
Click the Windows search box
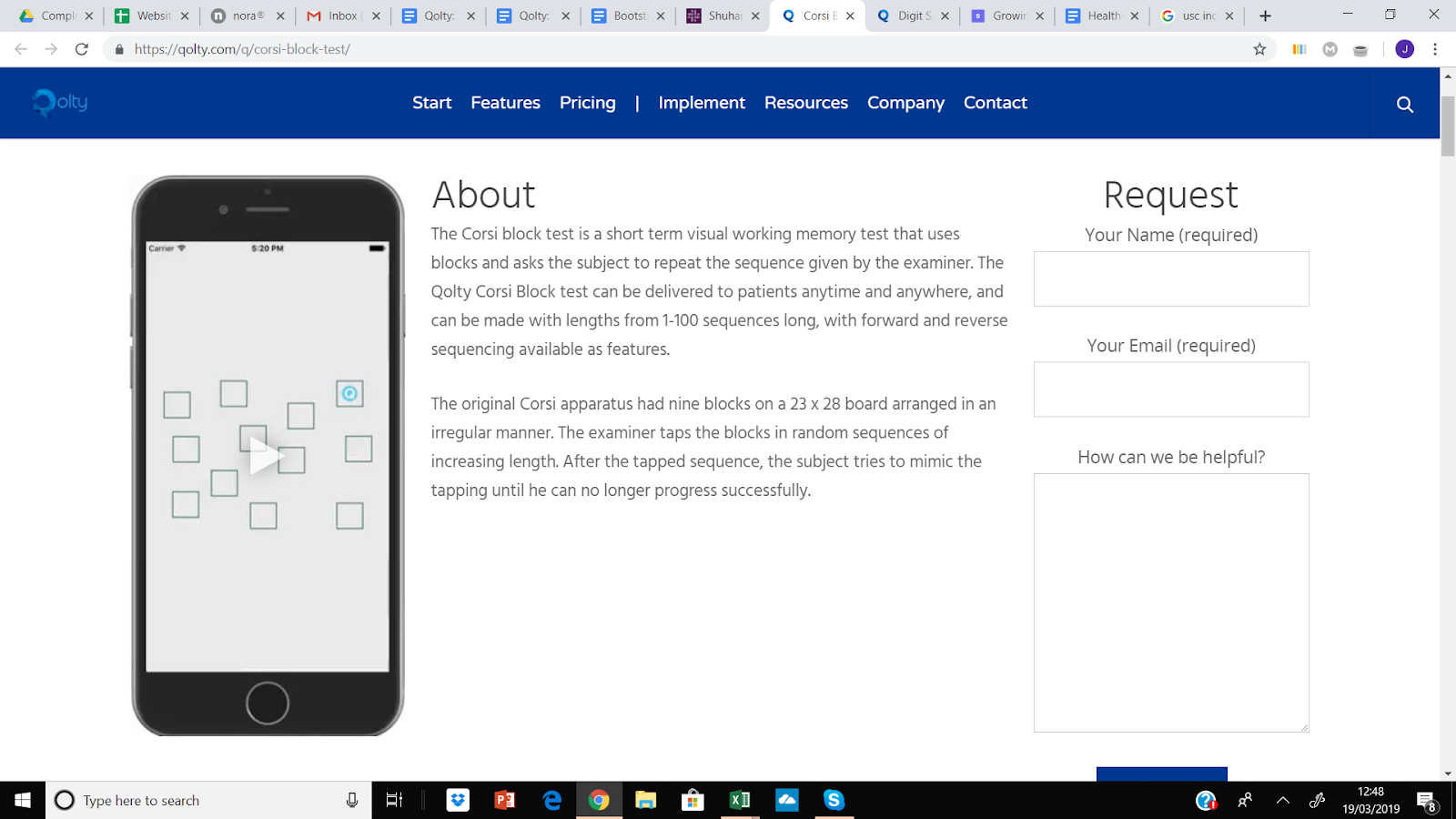click(x=208, y=800)
